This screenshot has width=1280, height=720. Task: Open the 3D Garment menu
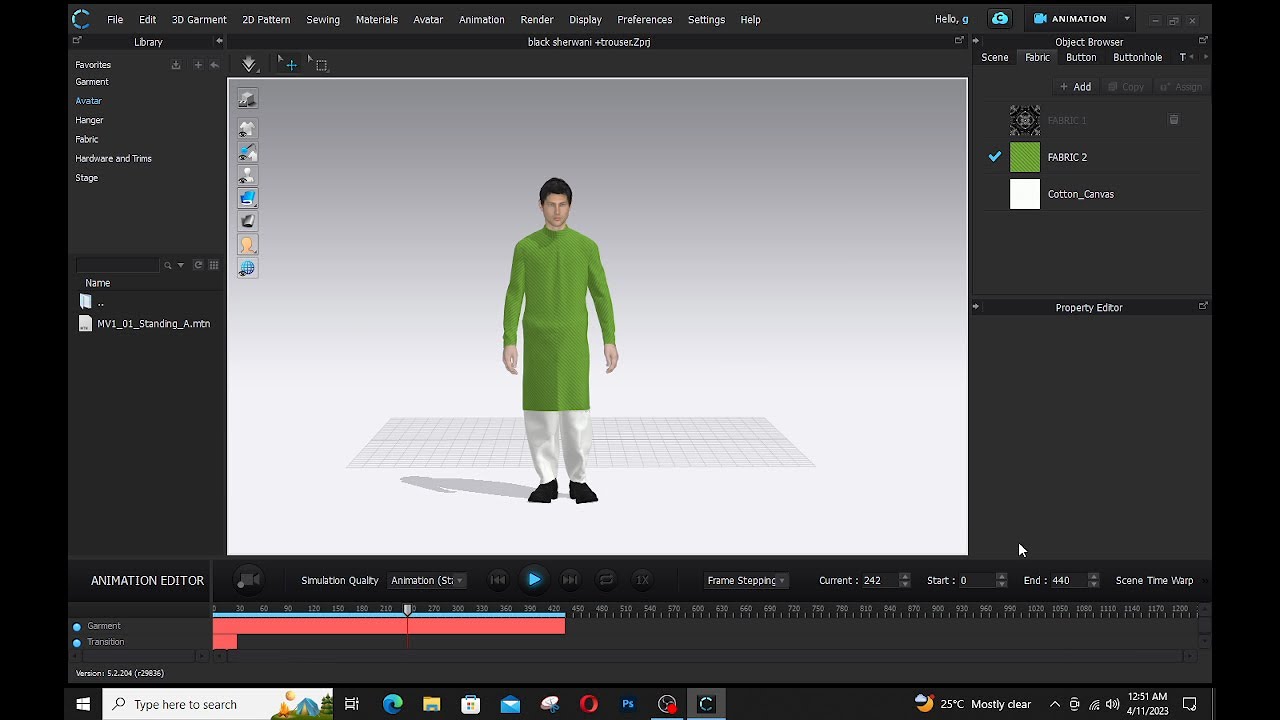[199, 19]
